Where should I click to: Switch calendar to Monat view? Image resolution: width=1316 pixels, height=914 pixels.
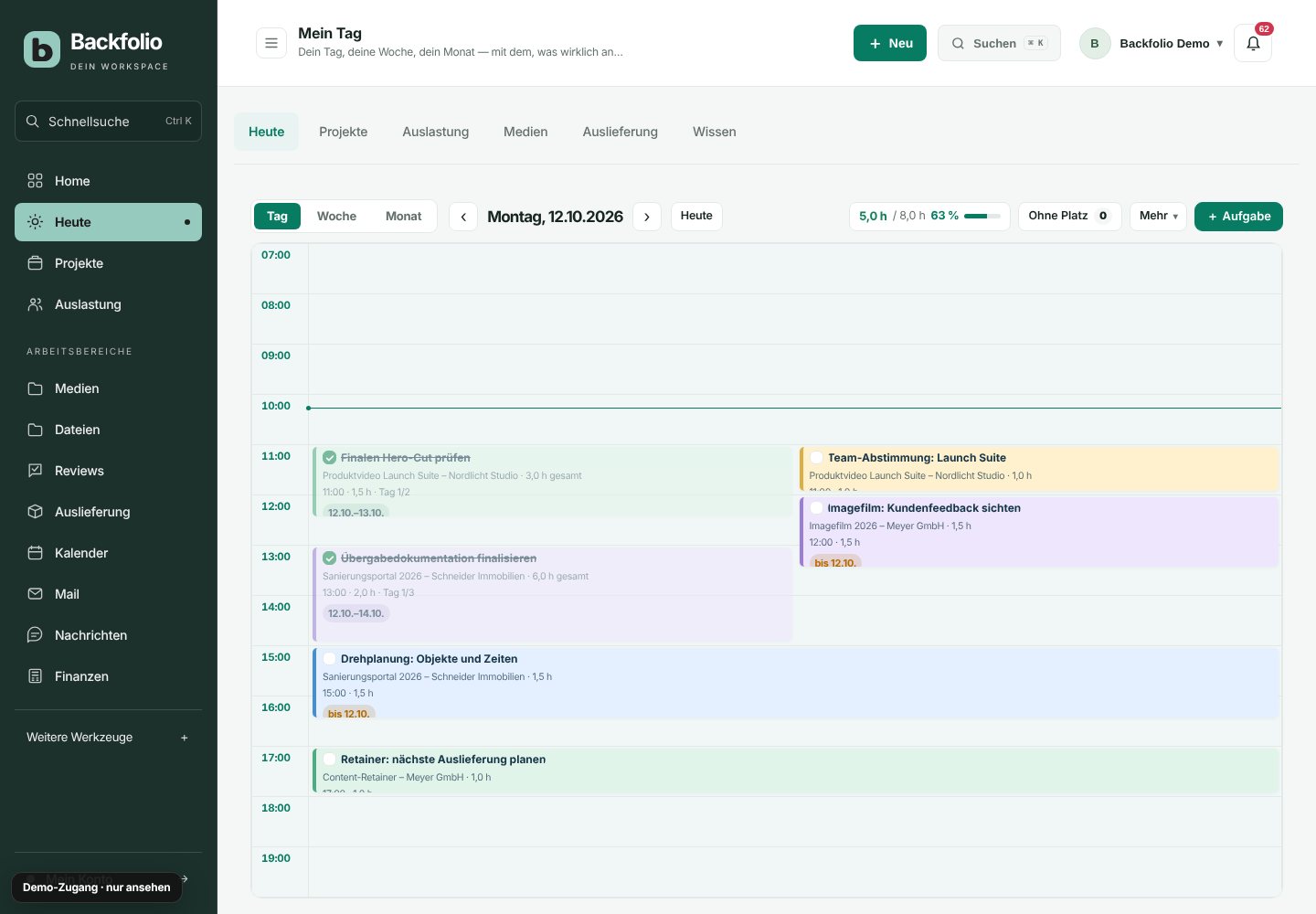click(x=403, y=217)
